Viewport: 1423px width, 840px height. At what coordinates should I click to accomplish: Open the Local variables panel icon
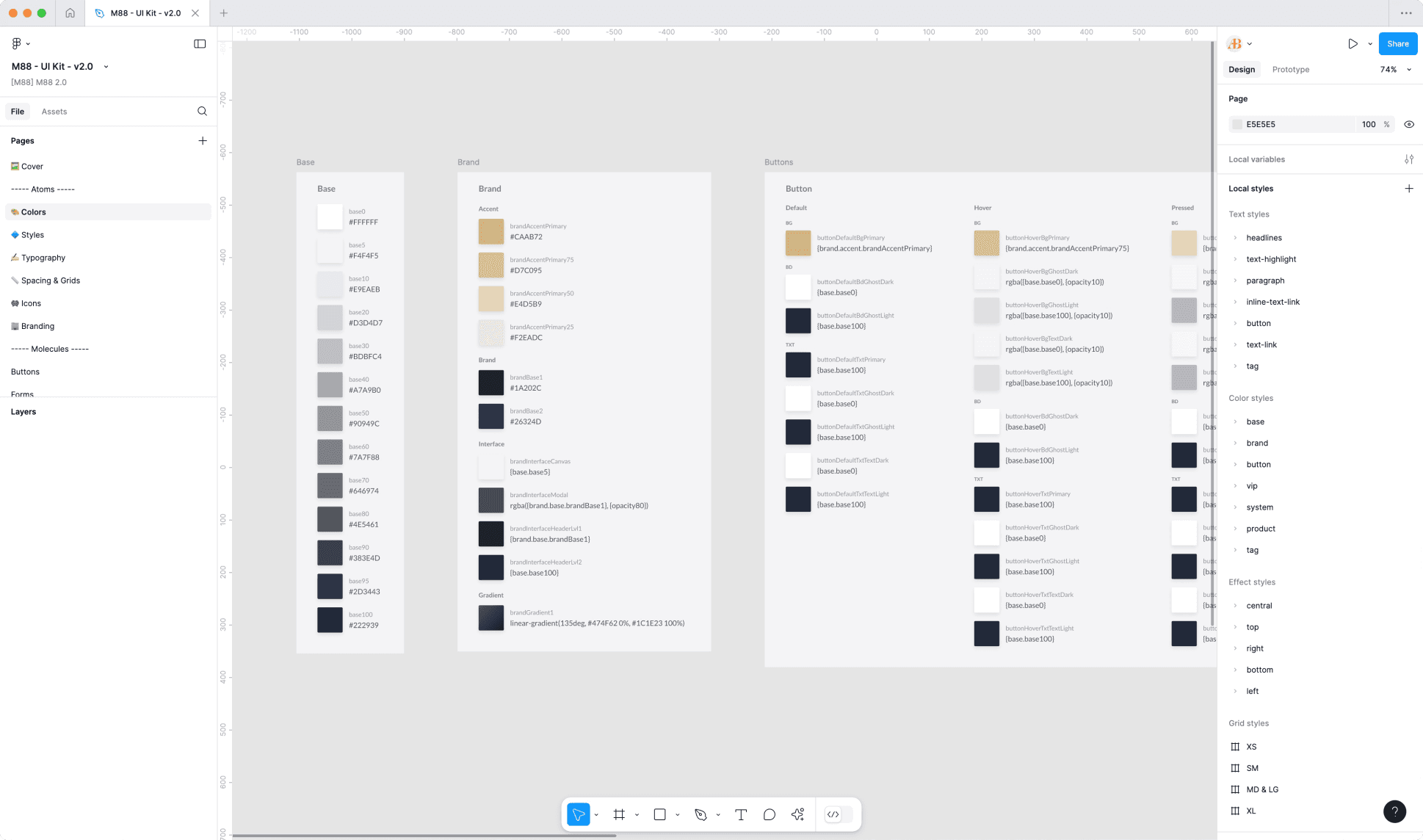[1409, 159]
